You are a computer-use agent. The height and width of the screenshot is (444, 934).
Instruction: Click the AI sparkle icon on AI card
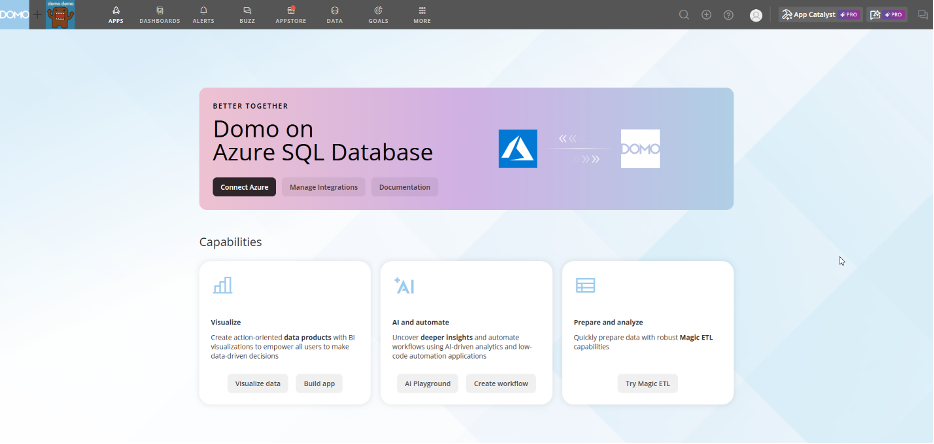(x=404, y=286)
